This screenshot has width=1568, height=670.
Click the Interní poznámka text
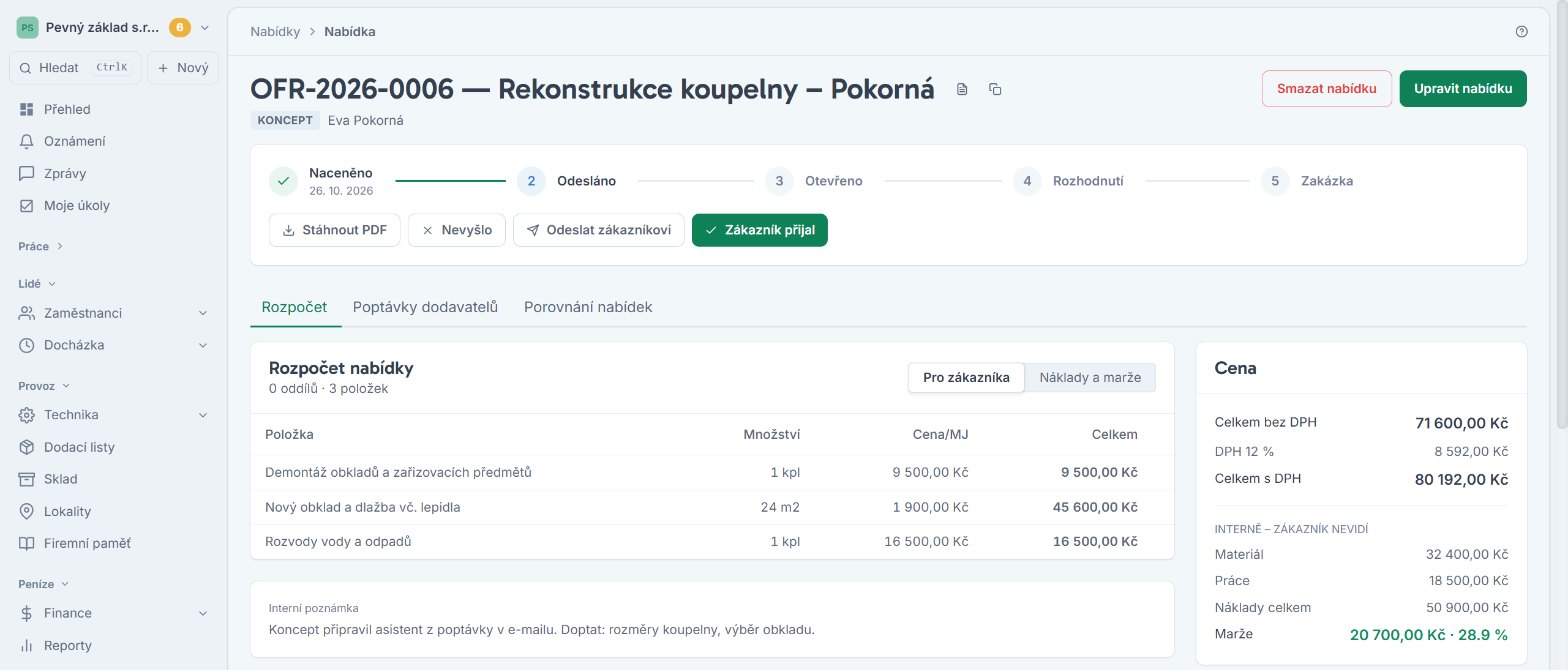point(314,608)
